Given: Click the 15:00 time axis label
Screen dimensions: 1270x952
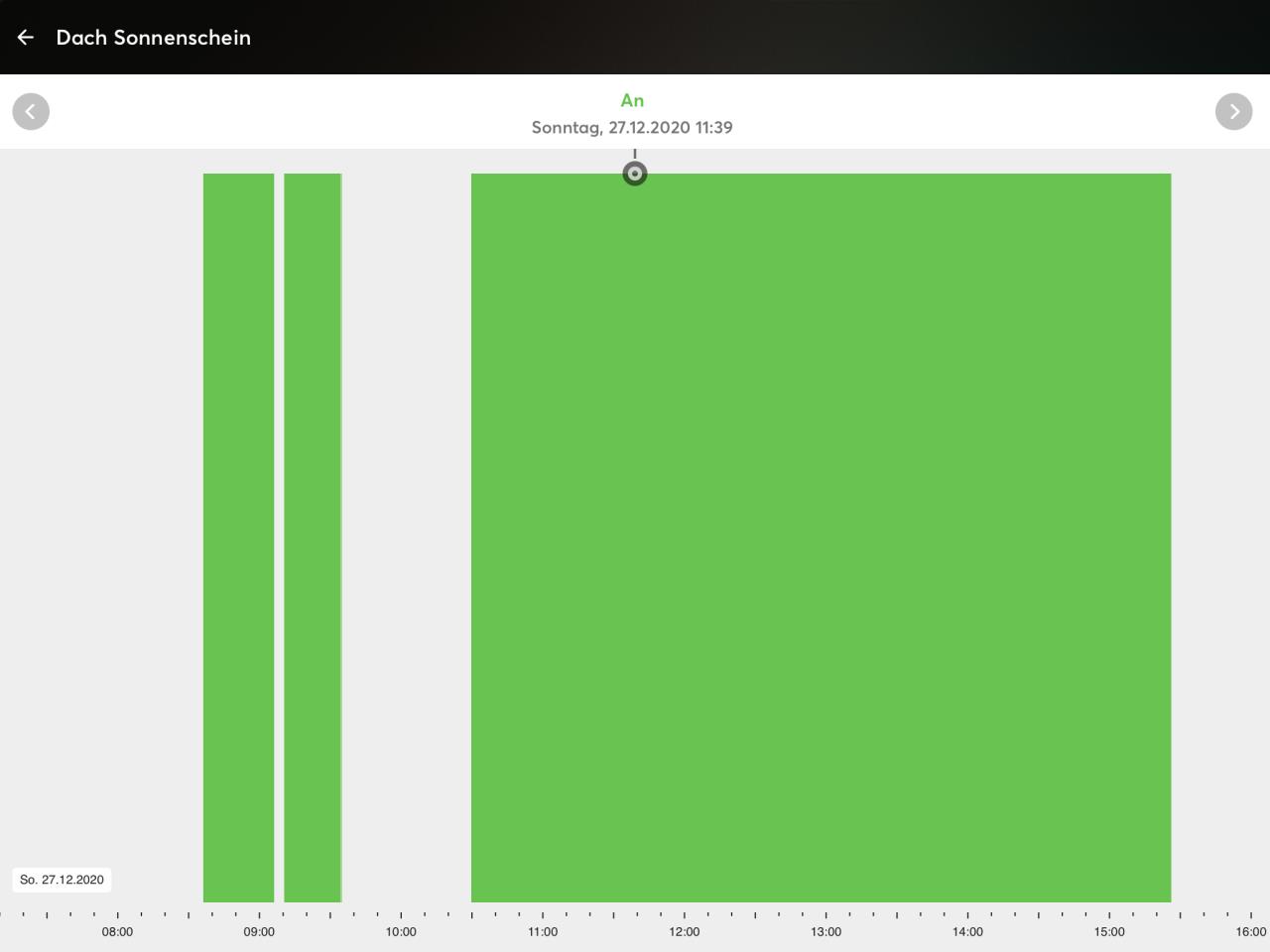Looking at the screenshot, I should [x=1109, y=932].
